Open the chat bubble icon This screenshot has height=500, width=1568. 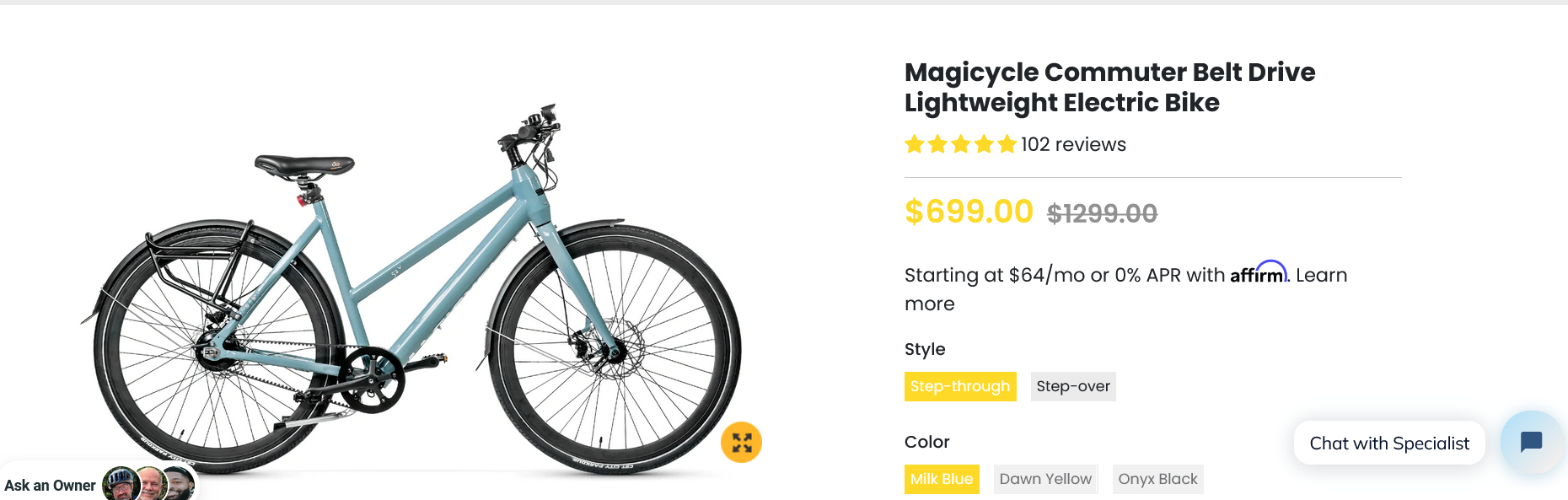coord(1533,442)
